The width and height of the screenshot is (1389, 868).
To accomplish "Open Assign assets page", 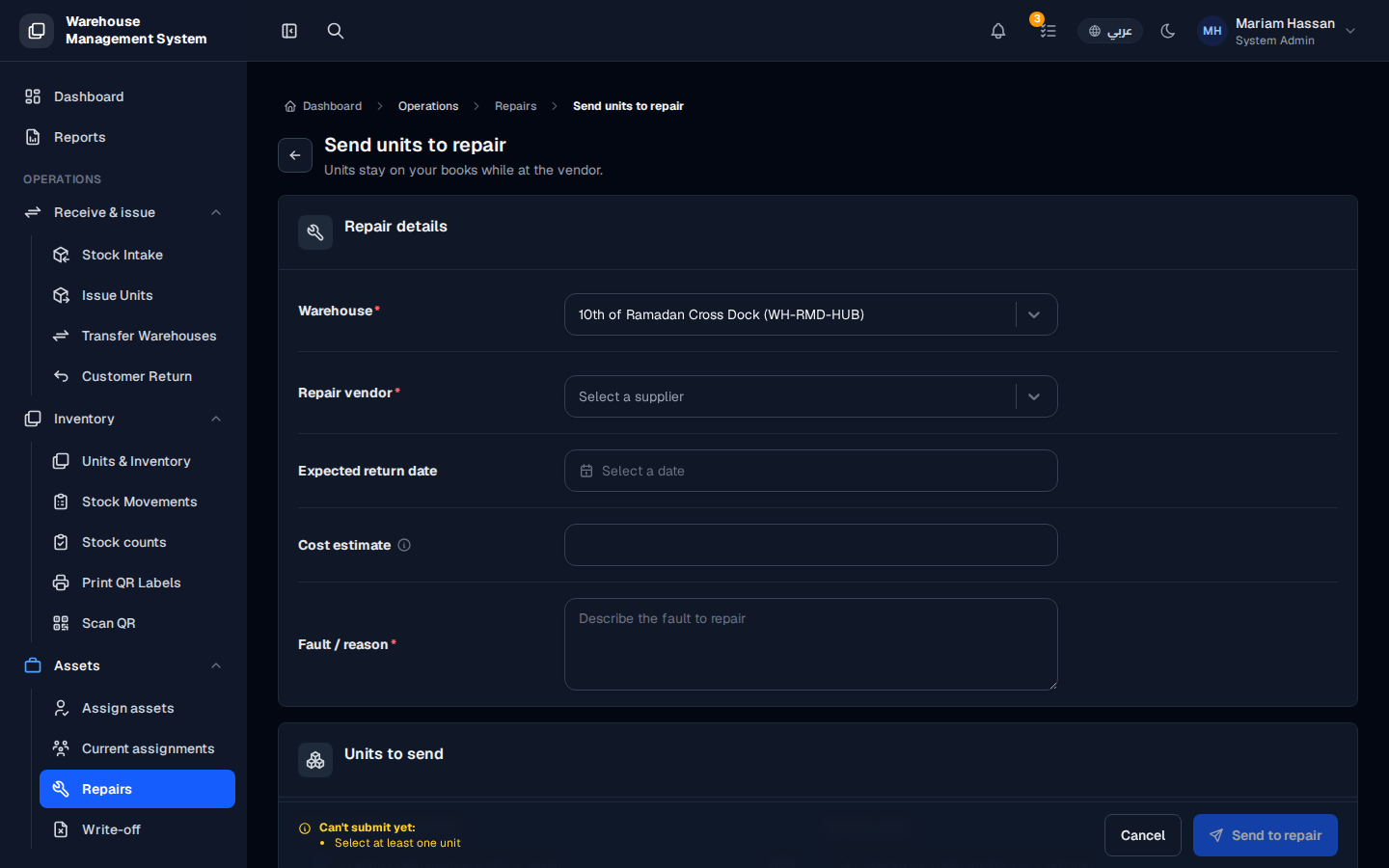I will [x=137, y=708].
